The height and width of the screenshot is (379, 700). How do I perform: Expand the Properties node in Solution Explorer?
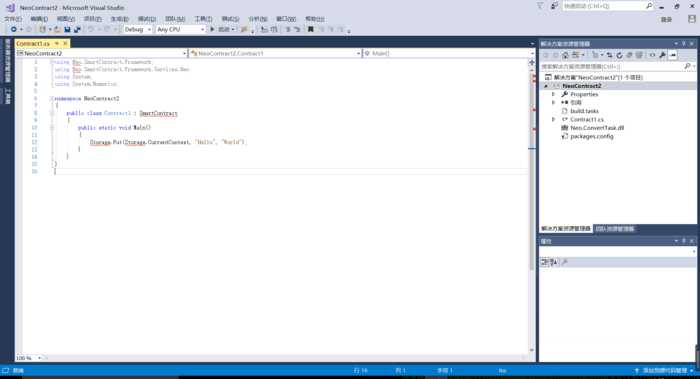click(554, 94)
